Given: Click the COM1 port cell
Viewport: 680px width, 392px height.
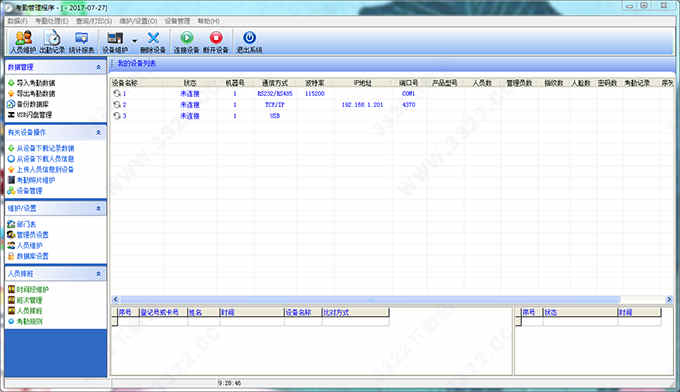Looking at the screenshot, I should 409,94.
